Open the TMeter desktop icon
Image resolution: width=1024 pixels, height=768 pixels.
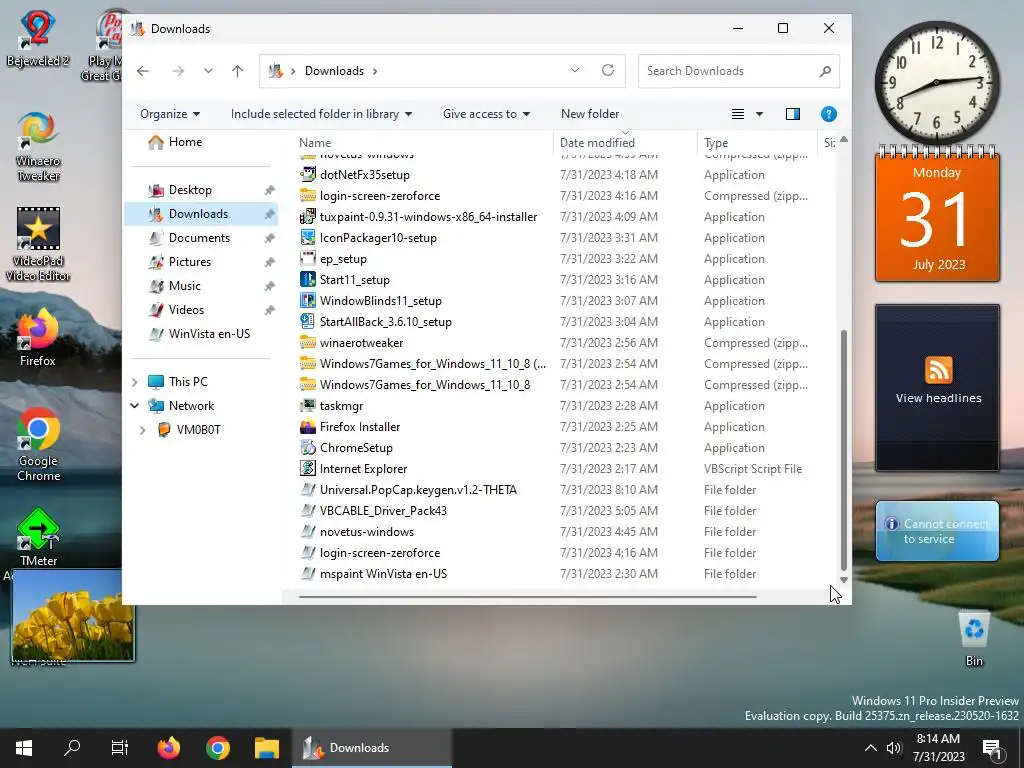click(x=39, y=537)
